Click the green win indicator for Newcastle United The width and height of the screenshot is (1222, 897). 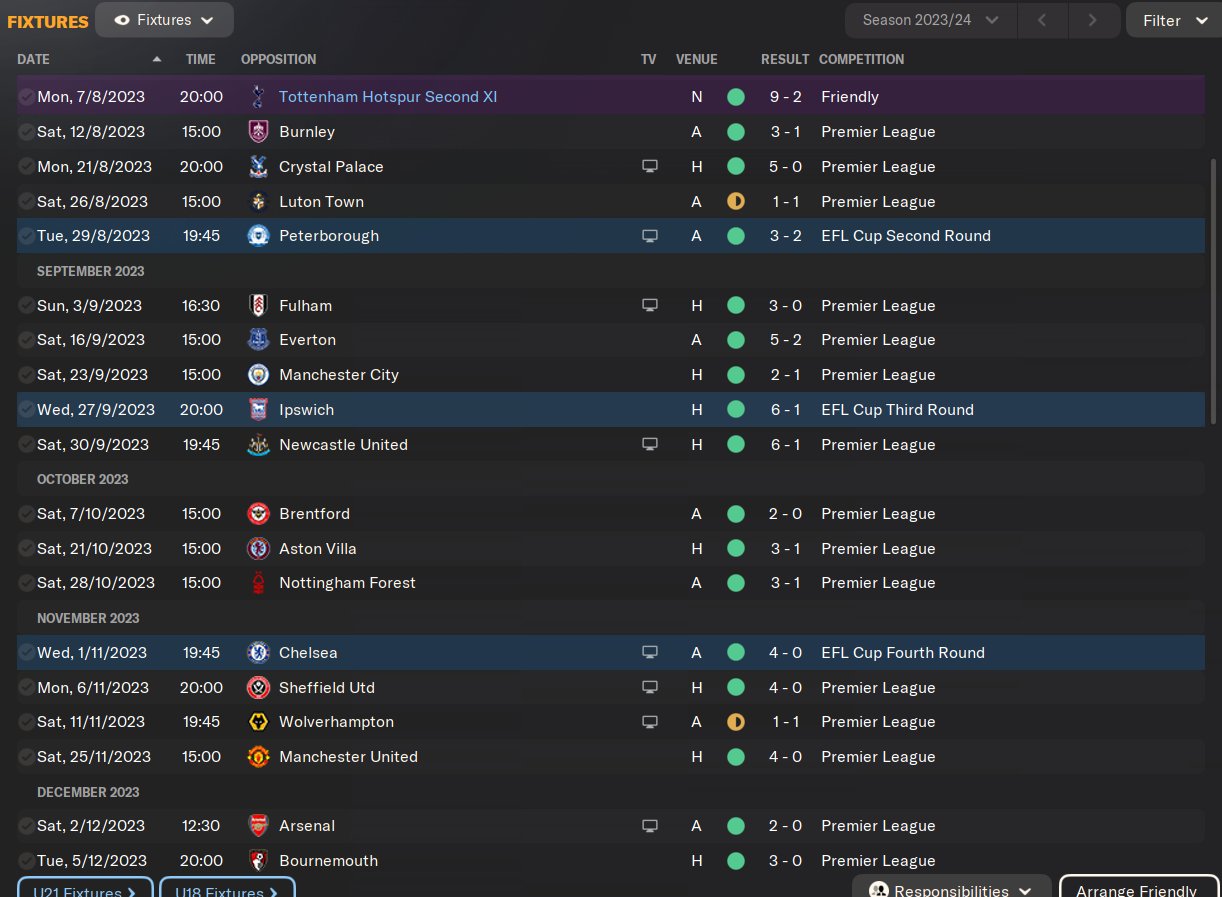click(x=736, y=445)
